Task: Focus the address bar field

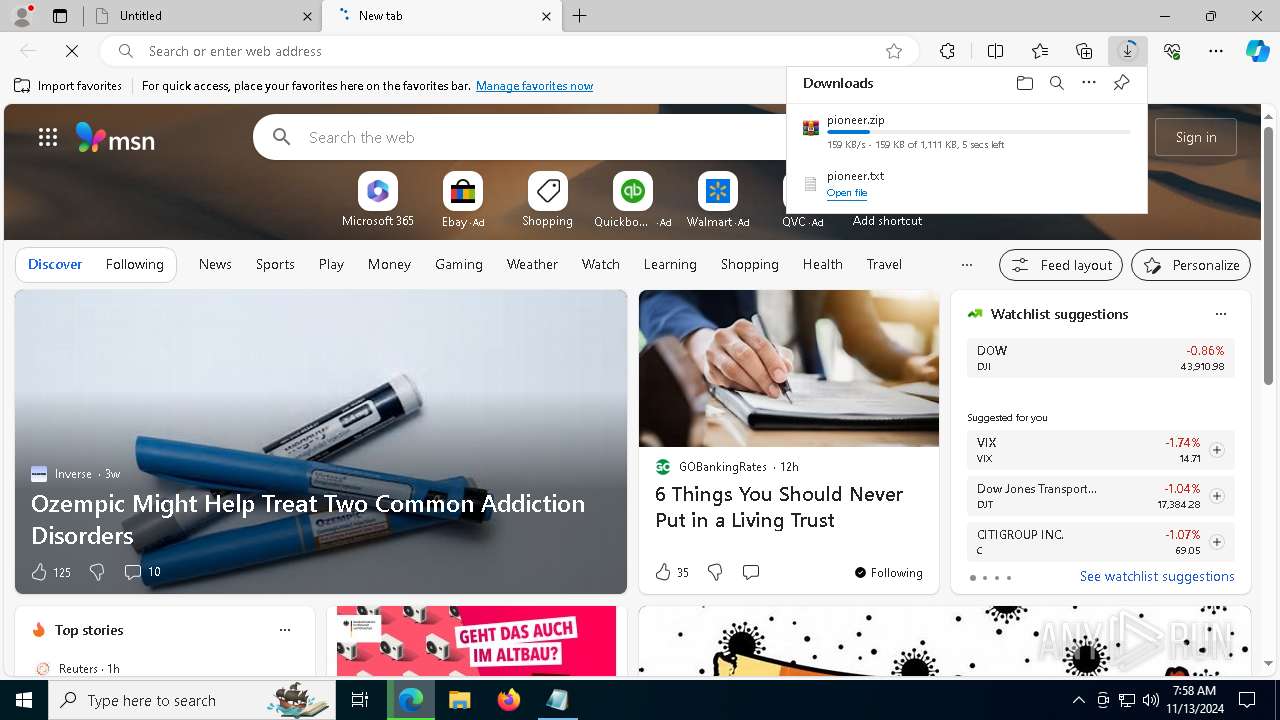Action: tap(510, 51)
